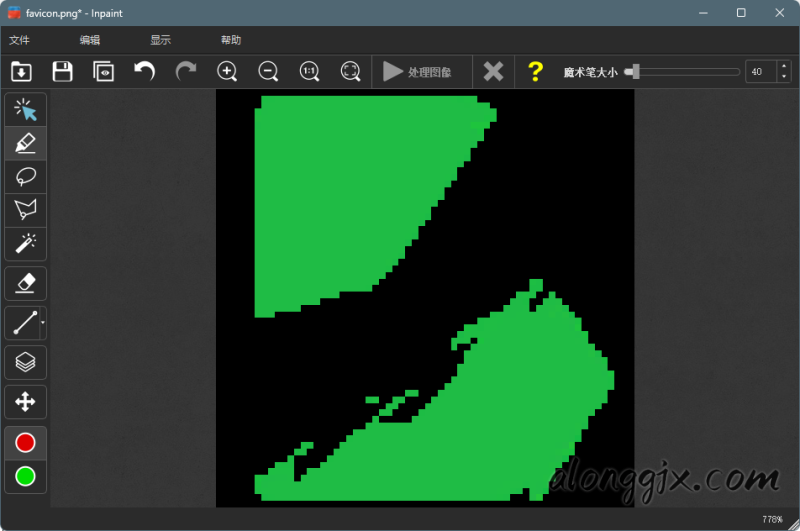Toggle the Marker brush tool
Image resolution: width=800 pixels, height=531 pixels.
coord(26,143)
